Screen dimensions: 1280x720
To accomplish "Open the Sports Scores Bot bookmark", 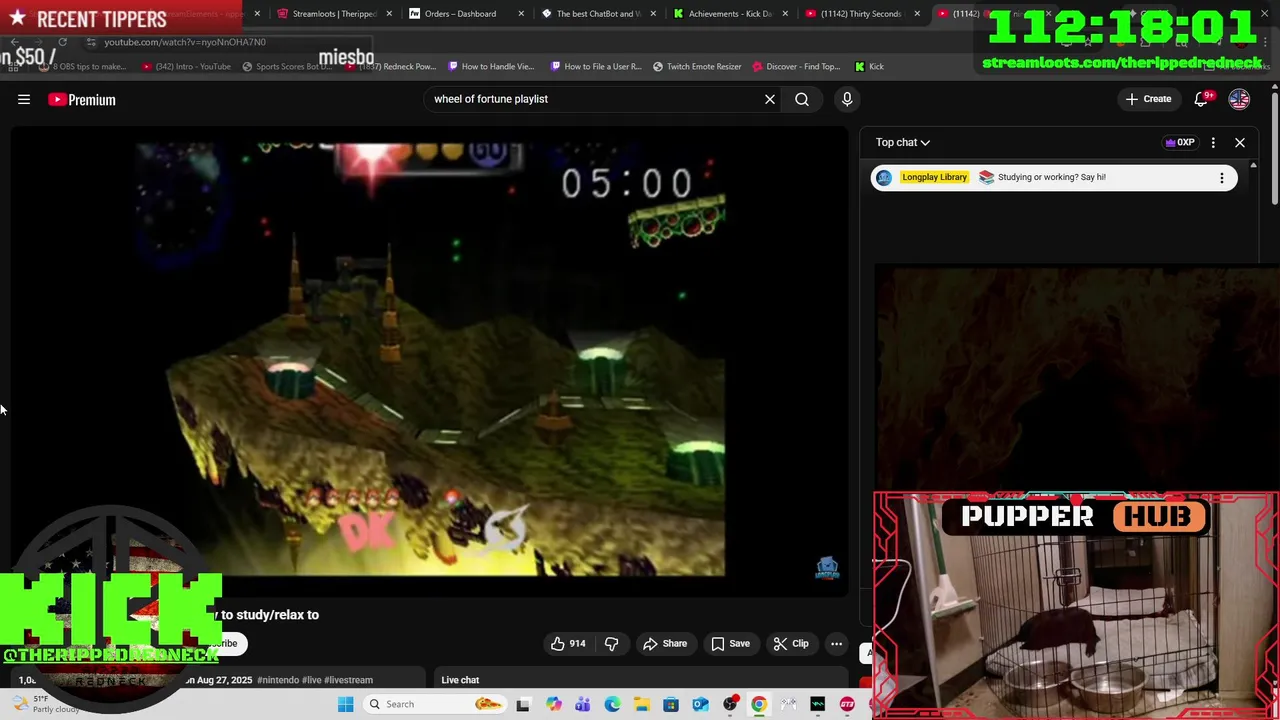I will click(x=287, y=66).
